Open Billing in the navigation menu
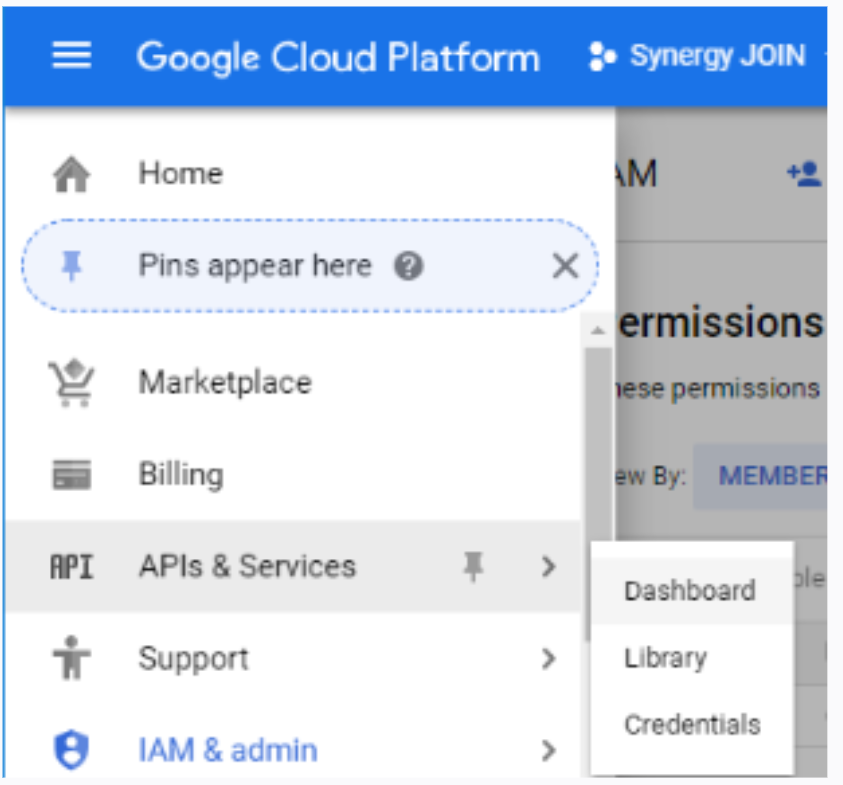The height and width of the screenshot is (785, 843). 181,474
